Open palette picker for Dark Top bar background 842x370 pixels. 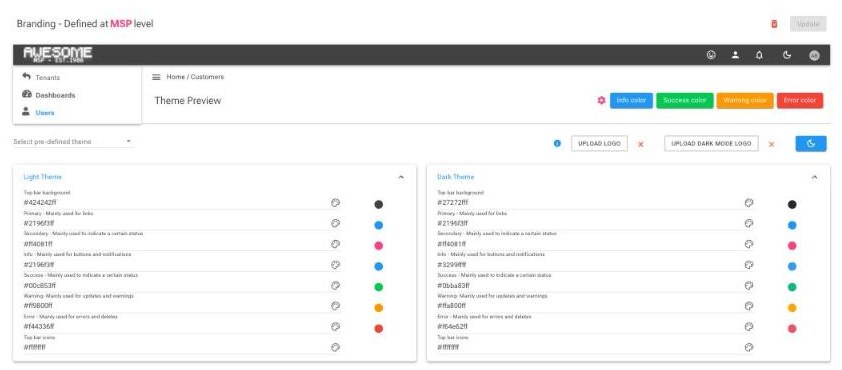tap(749, 202)
